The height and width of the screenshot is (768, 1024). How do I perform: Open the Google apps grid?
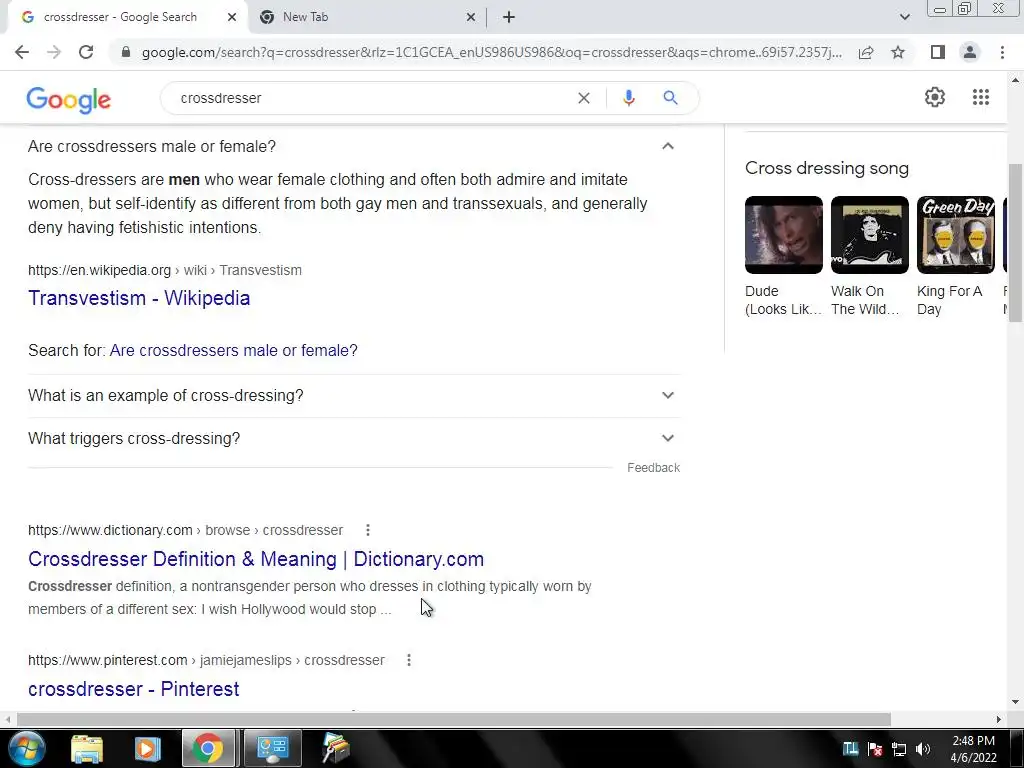coord(981,97)
